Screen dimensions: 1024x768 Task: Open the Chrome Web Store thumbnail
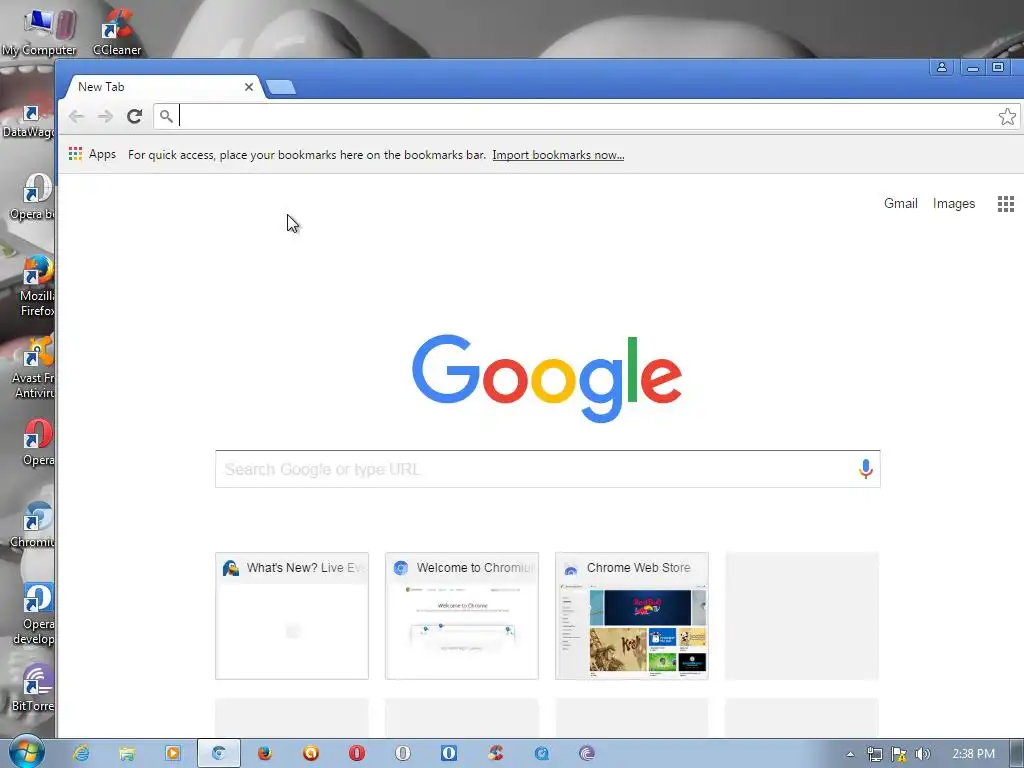click(632, 616)
